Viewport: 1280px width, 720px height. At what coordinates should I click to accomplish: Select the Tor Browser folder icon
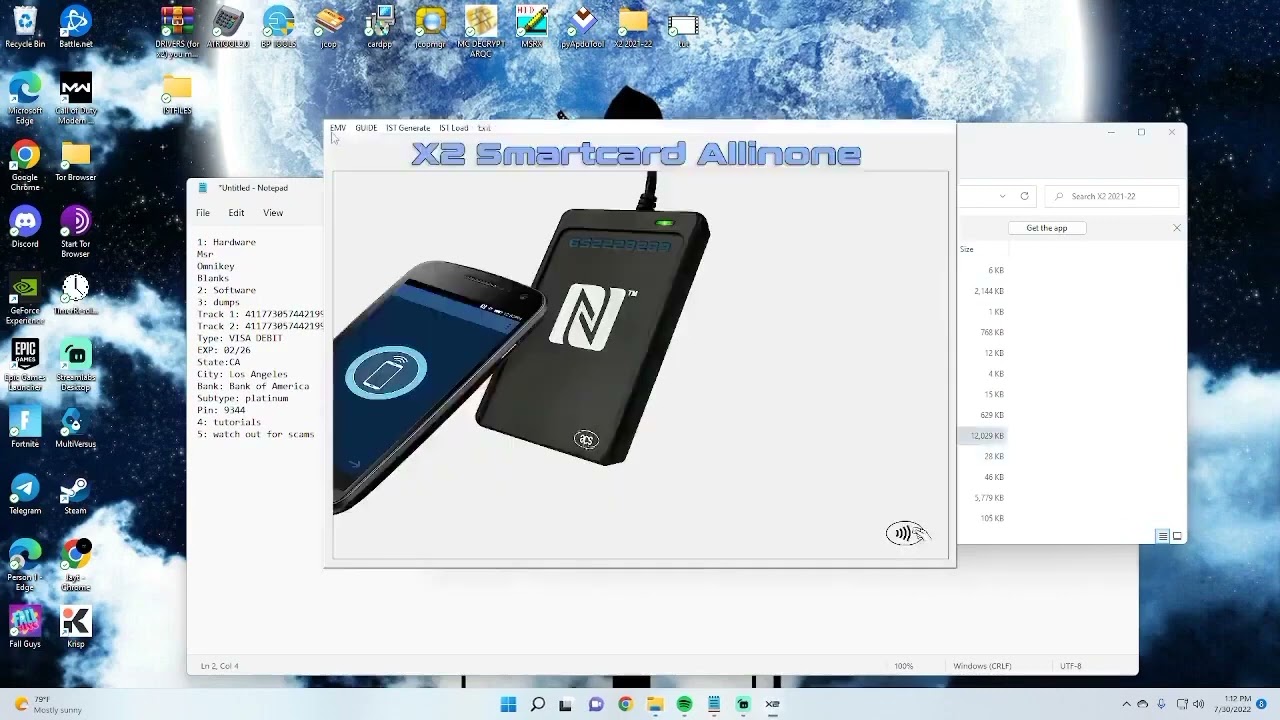tap(75, 160)
